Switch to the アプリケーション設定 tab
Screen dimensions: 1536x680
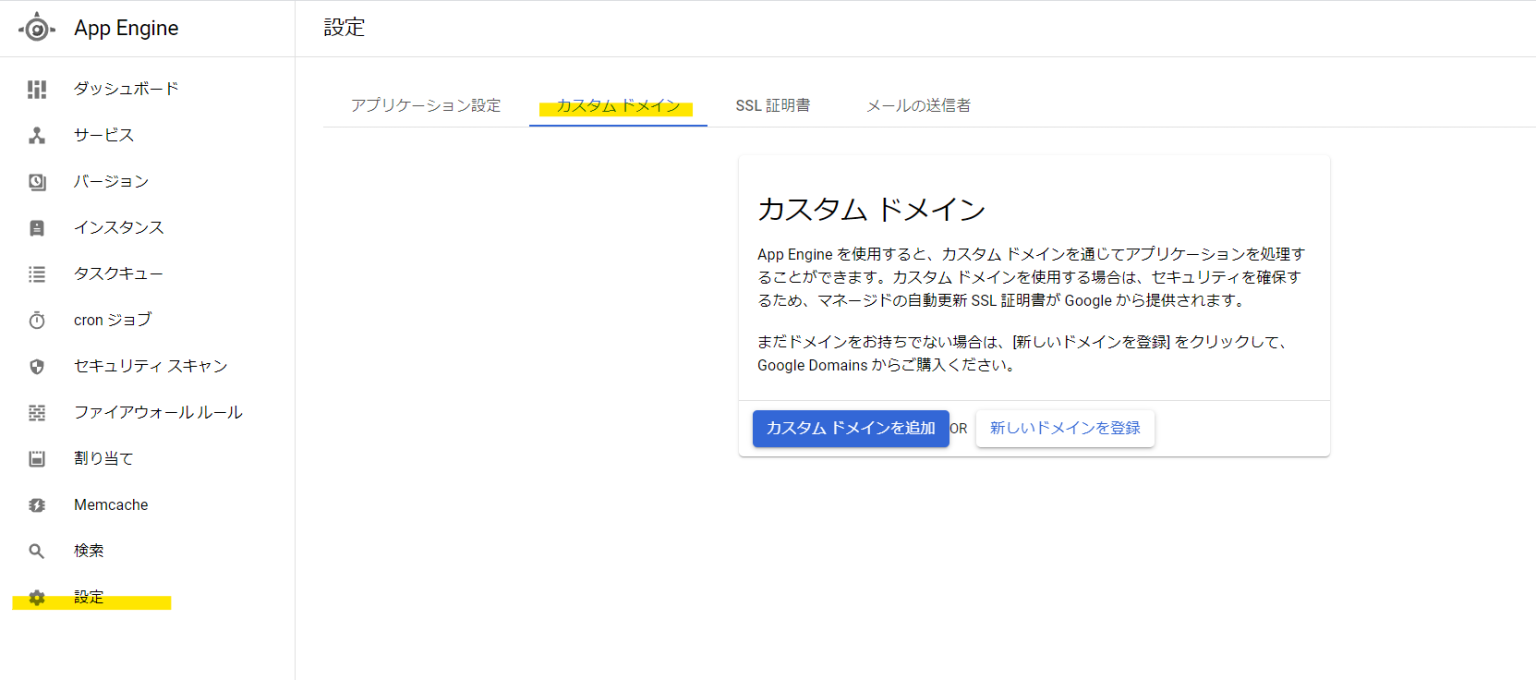(425, 105)
